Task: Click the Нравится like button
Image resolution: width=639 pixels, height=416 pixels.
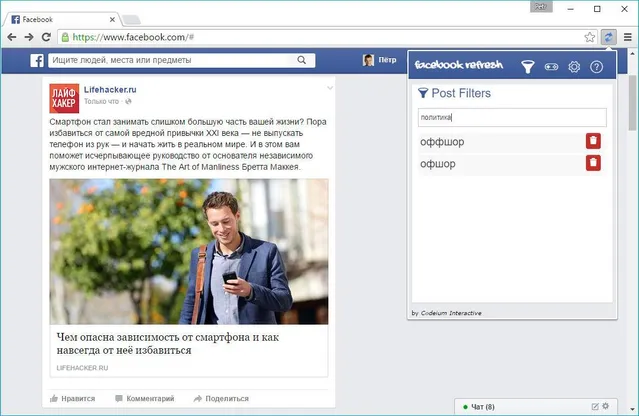Action: [72, 398]
